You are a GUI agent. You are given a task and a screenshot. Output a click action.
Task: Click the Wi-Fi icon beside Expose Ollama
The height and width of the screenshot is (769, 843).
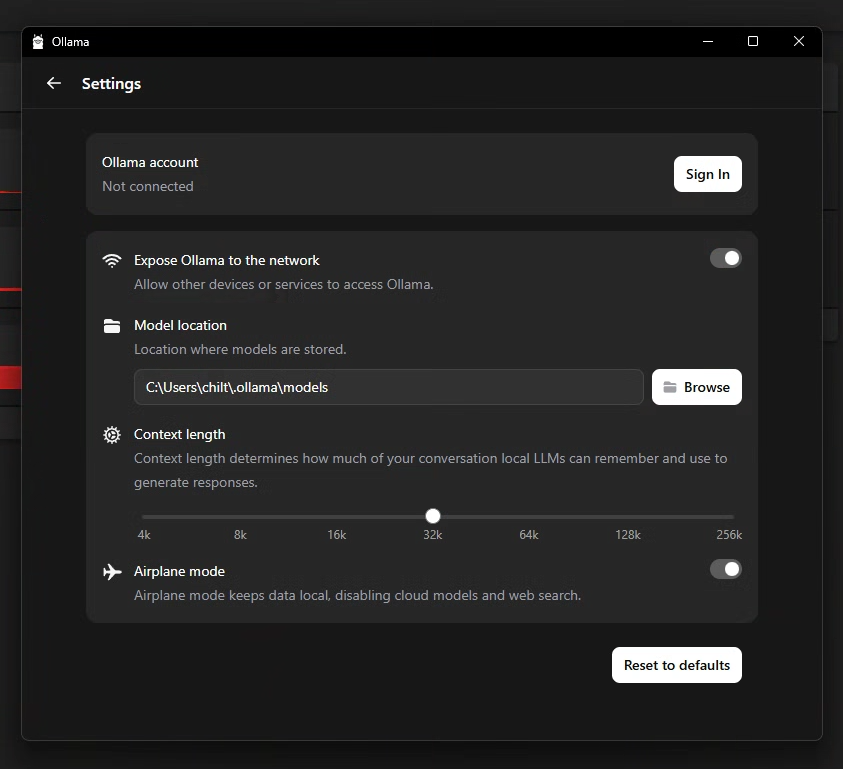[x=112, y=261]
